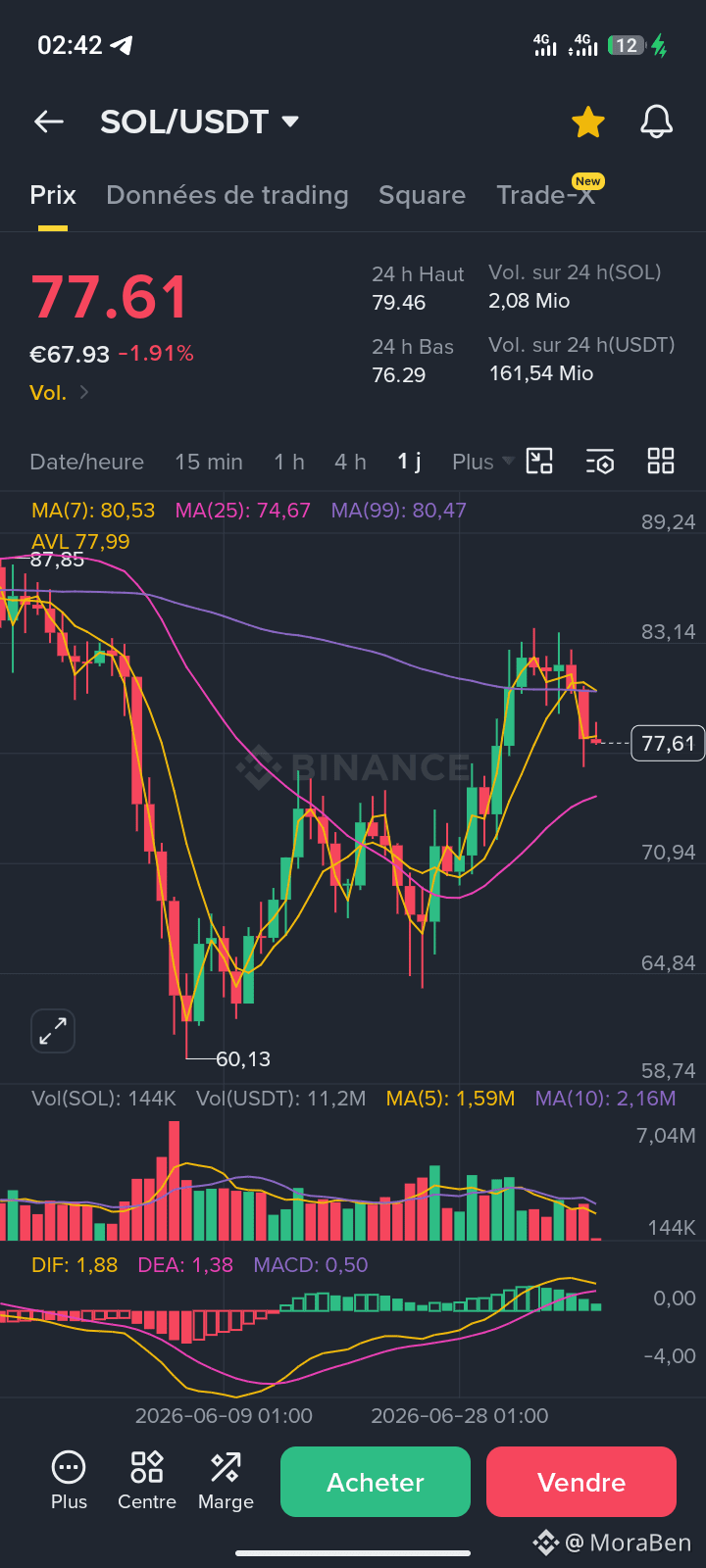Open the four-squares chart layout icon
This screenshot has width=706, height=1568.
coord(661,462)
